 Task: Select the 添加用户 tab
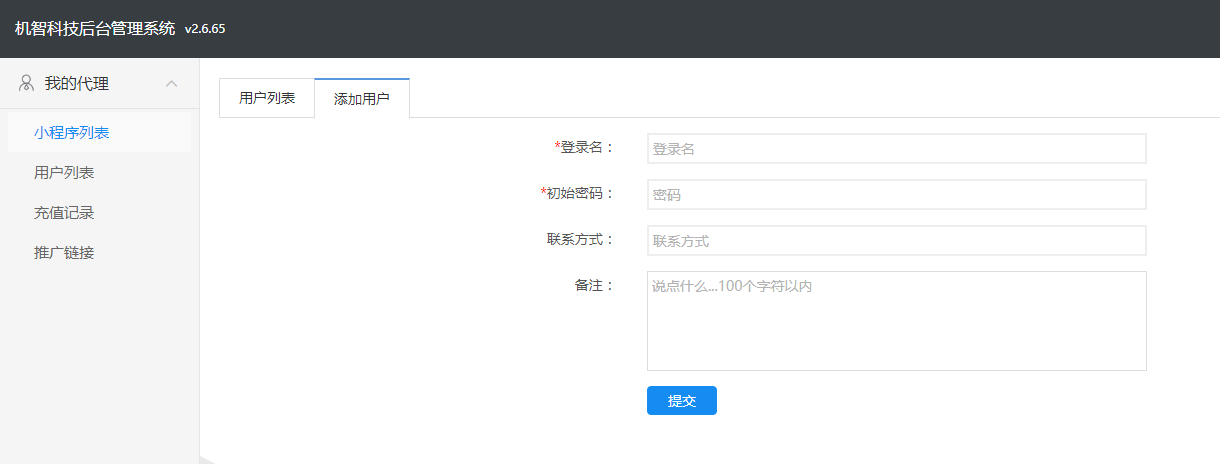(x=362, y=99)
